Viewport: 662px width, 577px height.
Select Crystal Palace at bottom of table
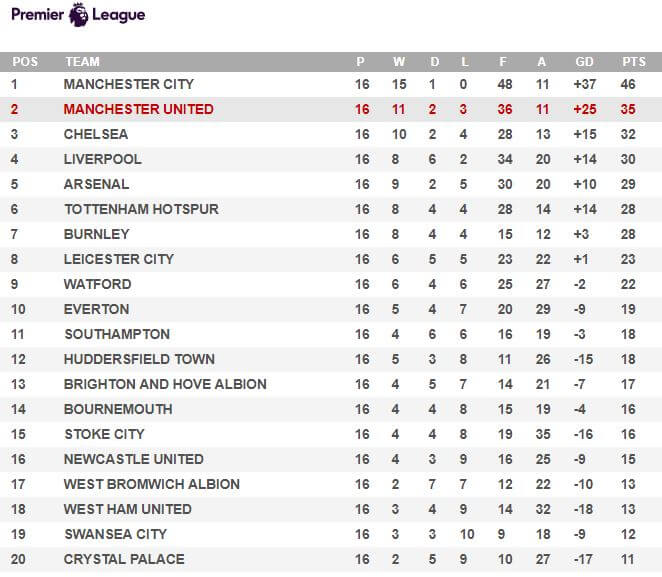(x=124, y=559)
